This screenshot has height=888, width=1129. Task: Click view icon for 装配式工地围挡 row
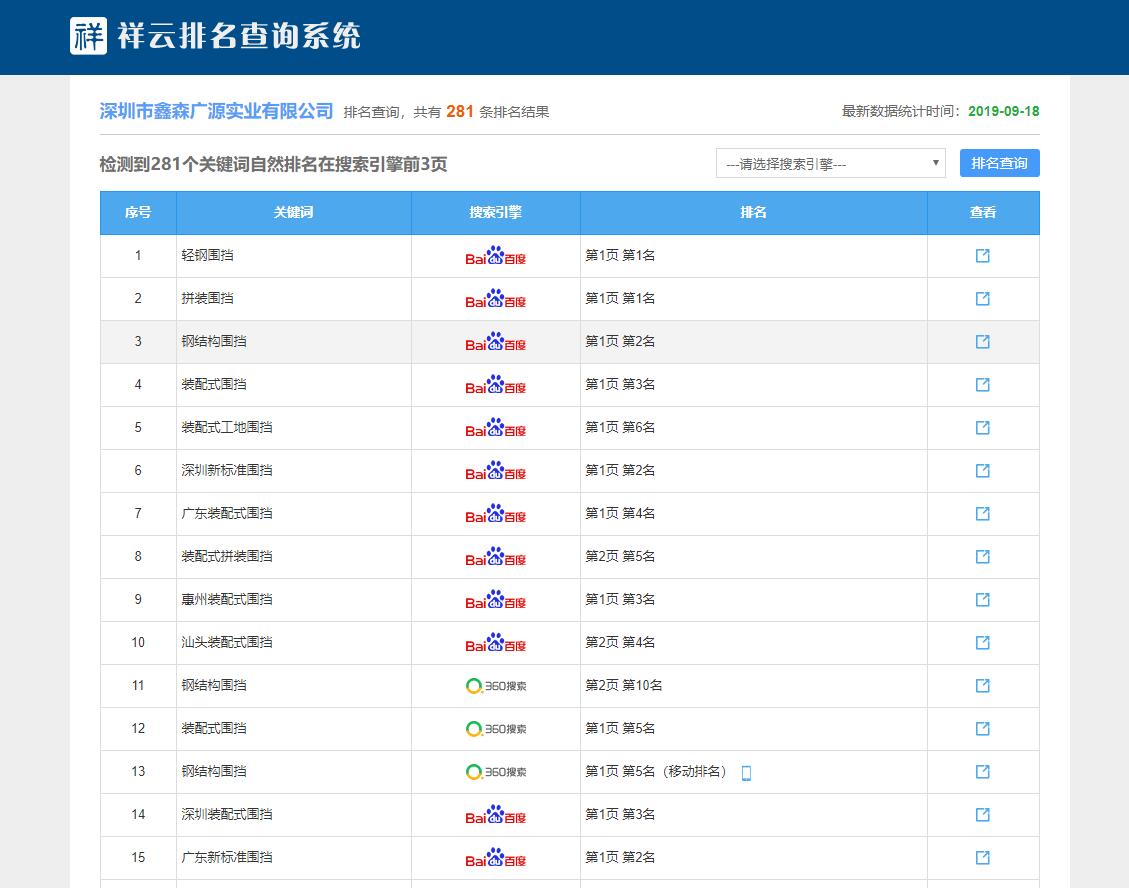point(982,428)
